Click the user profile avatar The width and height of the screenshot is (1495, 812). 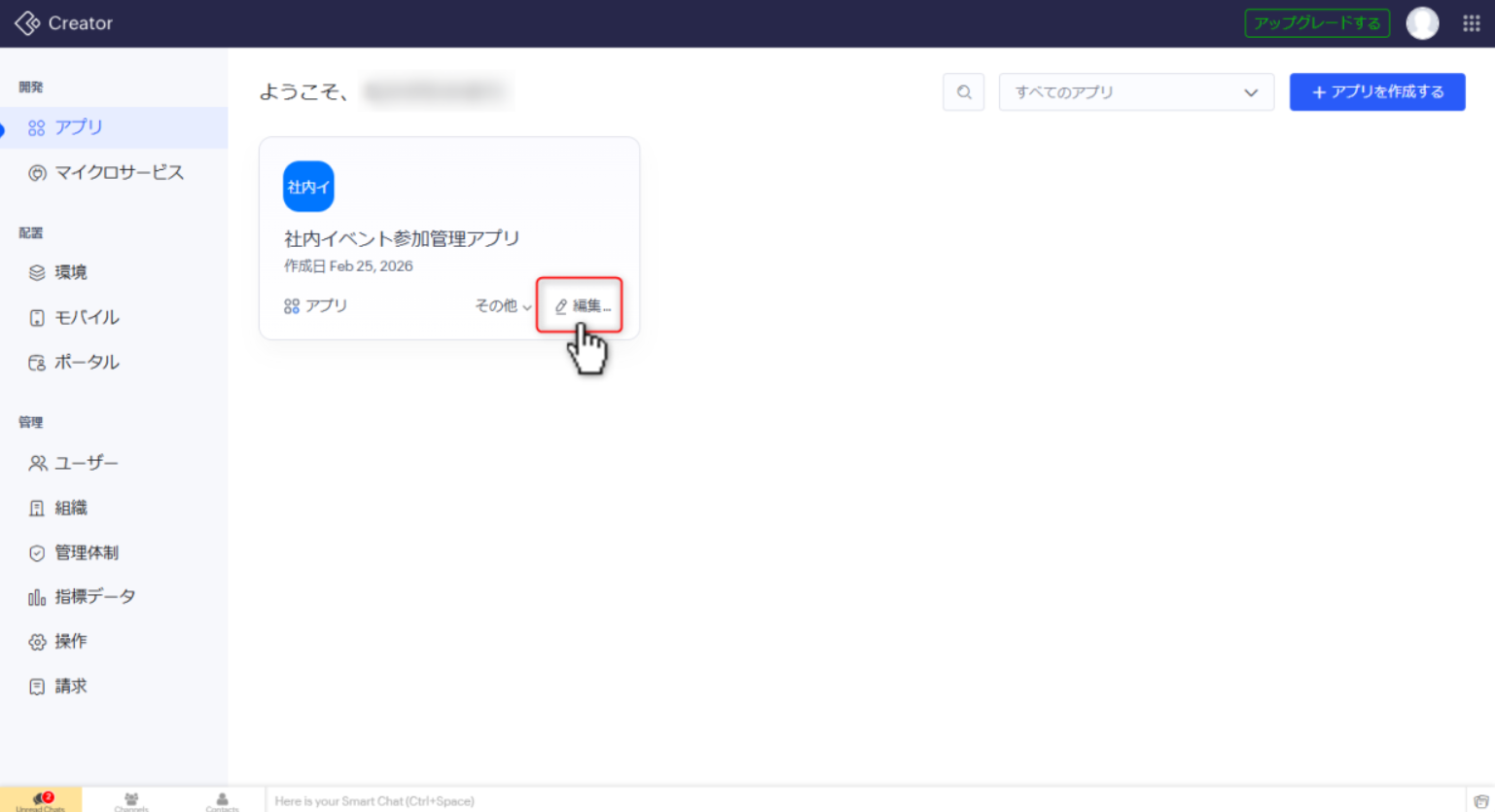(x=1422, y=23)
